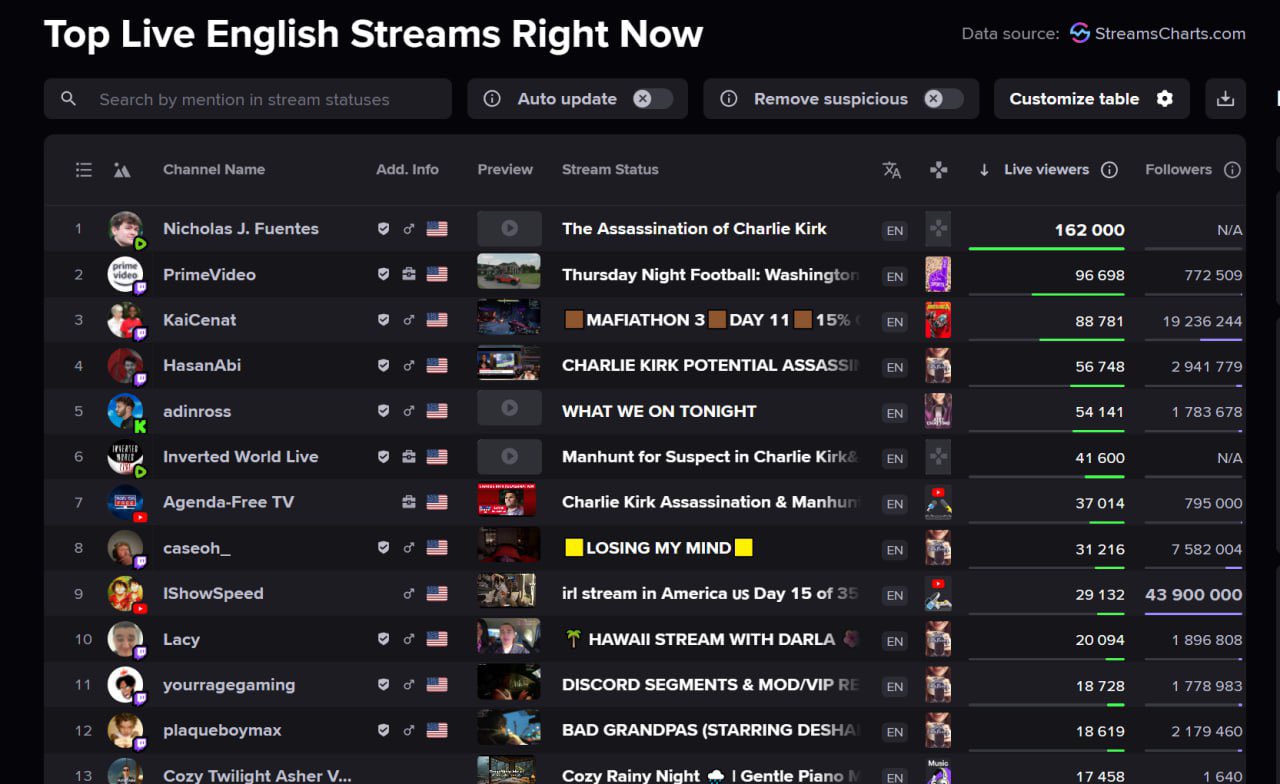Click the briefcase icon for Inverted World Live
The image size is (1280, 784).
pos(409,457)
